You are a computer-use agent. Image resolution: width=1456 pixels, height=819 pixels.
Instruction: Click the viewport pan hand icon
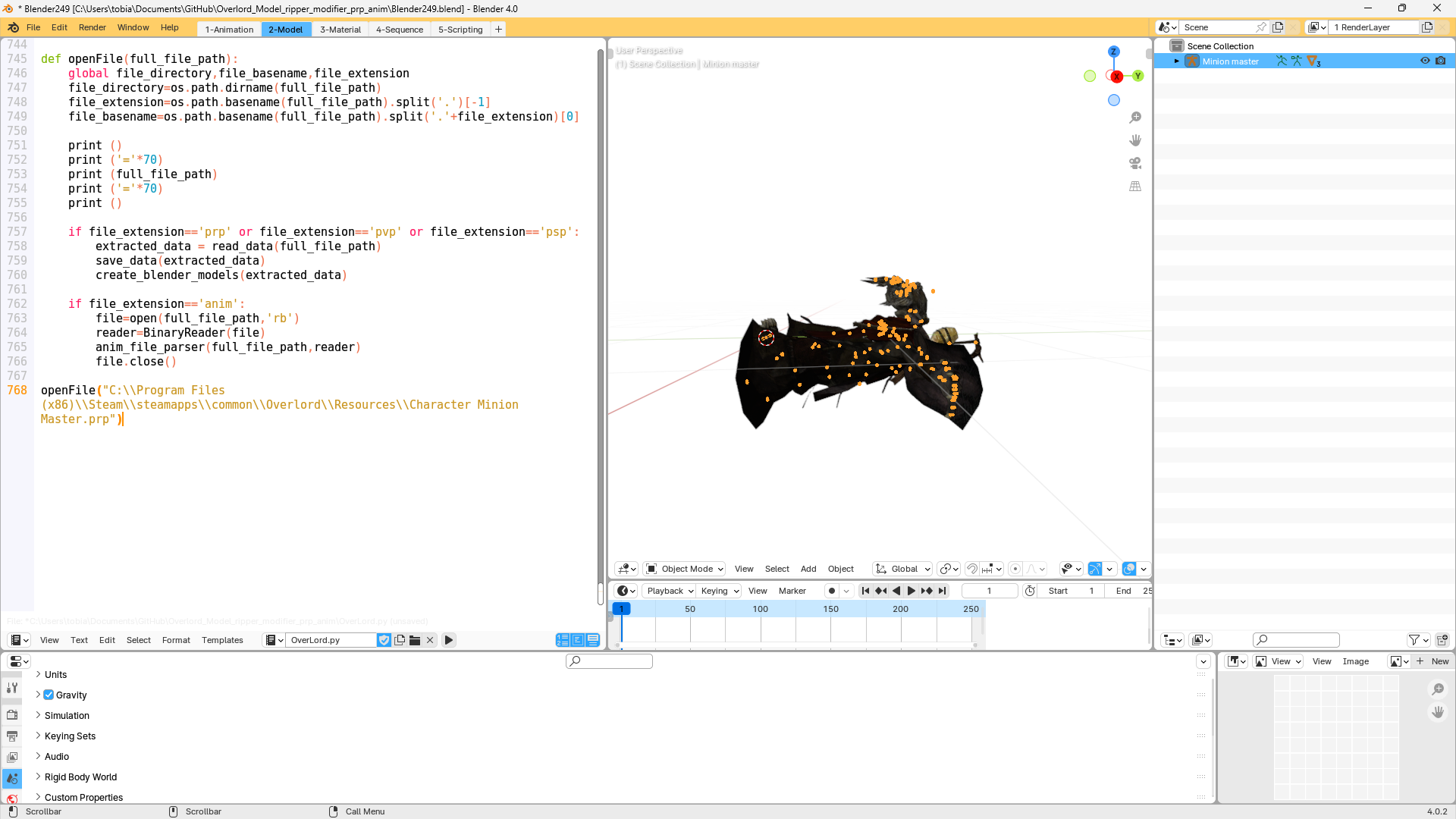1135,140
